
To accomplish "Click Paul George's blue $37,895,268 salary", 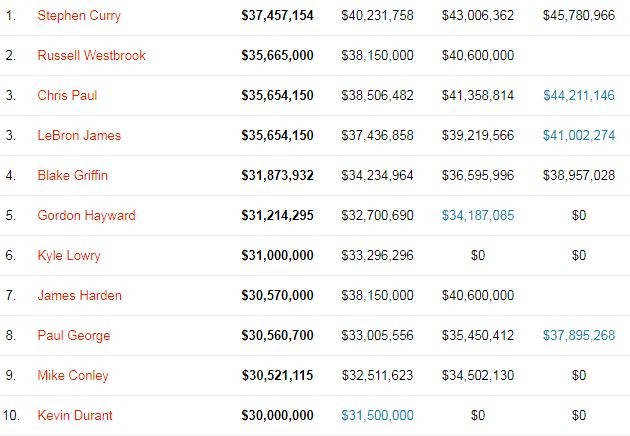I will pyautogui.click(x=579, y=336).
